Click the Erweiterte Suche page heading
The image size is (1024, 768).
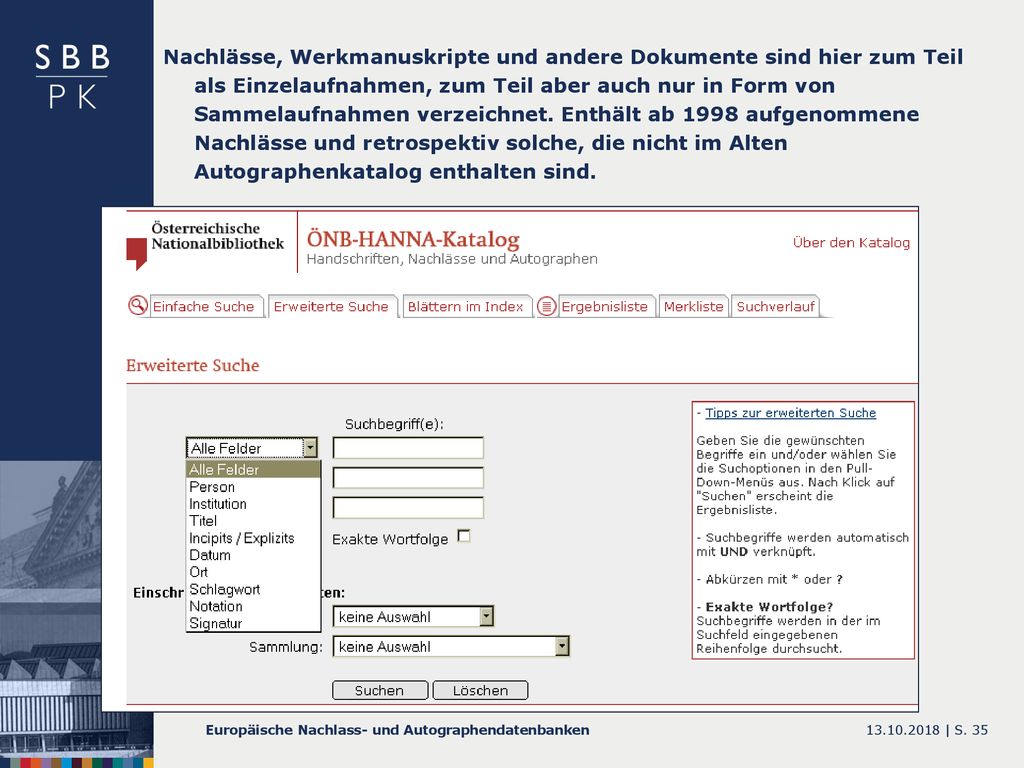193,365
